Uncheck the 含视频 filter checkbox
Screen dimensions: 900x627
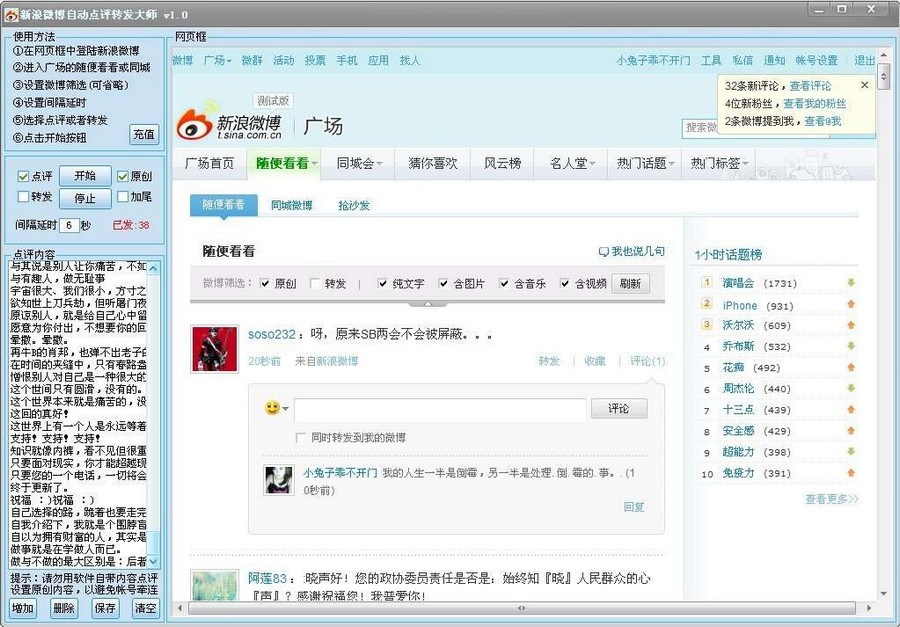click(565, 283)
